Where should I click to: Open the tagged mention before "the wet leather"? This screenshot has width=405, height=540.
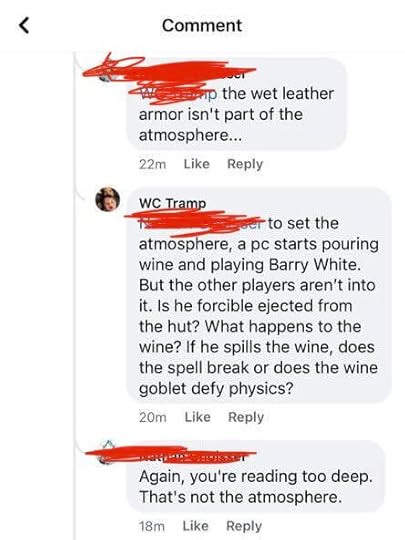tap(178, 94)
